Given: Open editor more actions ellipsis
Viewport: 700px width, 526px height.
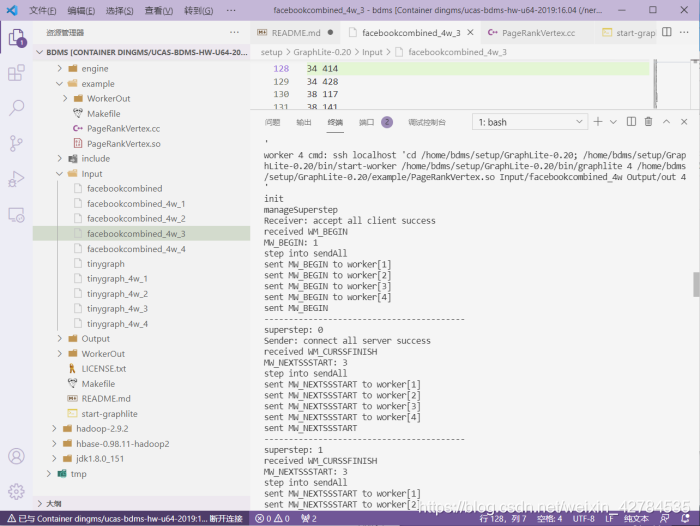Looking at the screenshot, I should point(684,32).
